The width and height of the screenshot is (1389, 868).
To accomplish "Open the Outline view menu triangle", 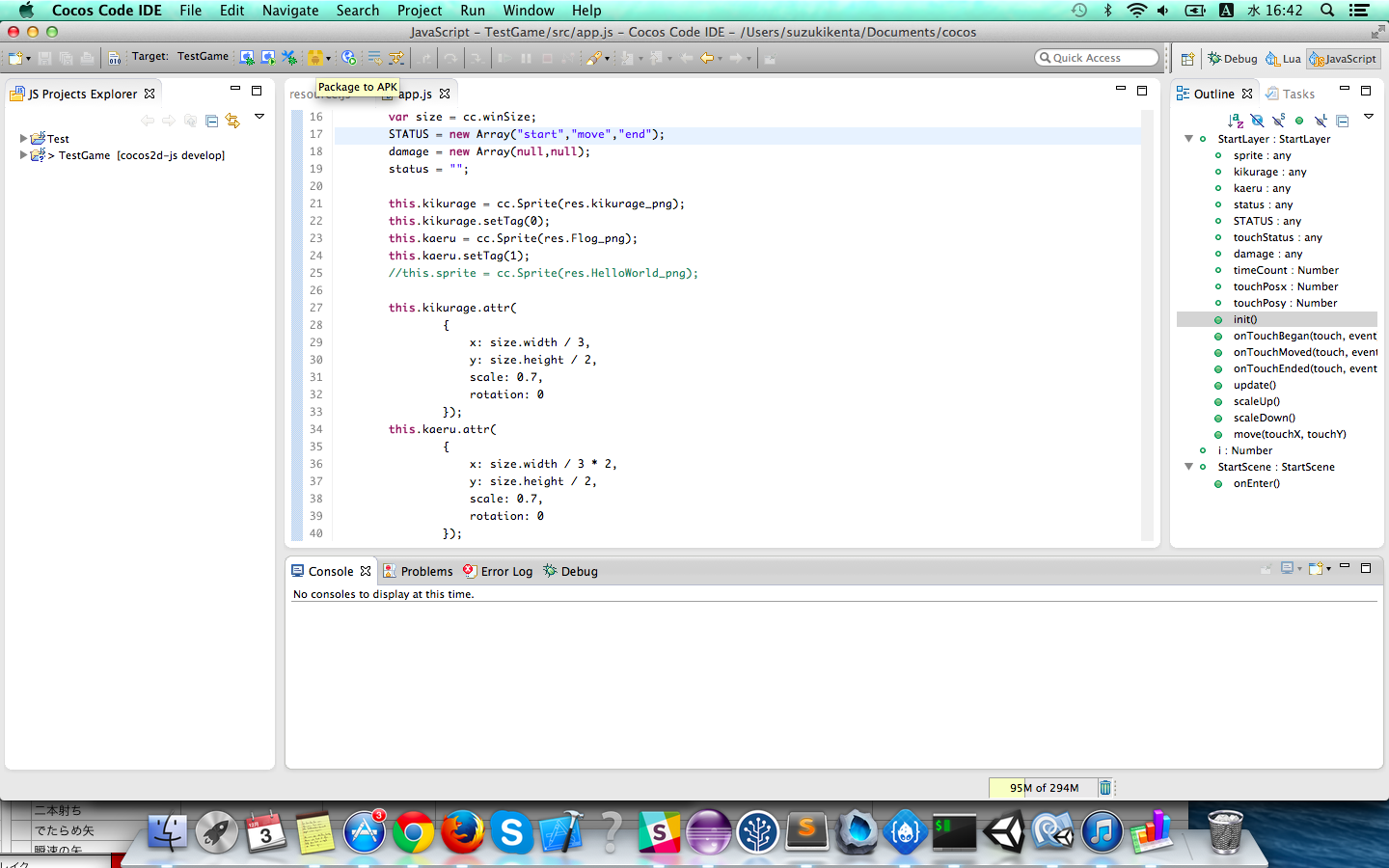I will coord(1369,117).
